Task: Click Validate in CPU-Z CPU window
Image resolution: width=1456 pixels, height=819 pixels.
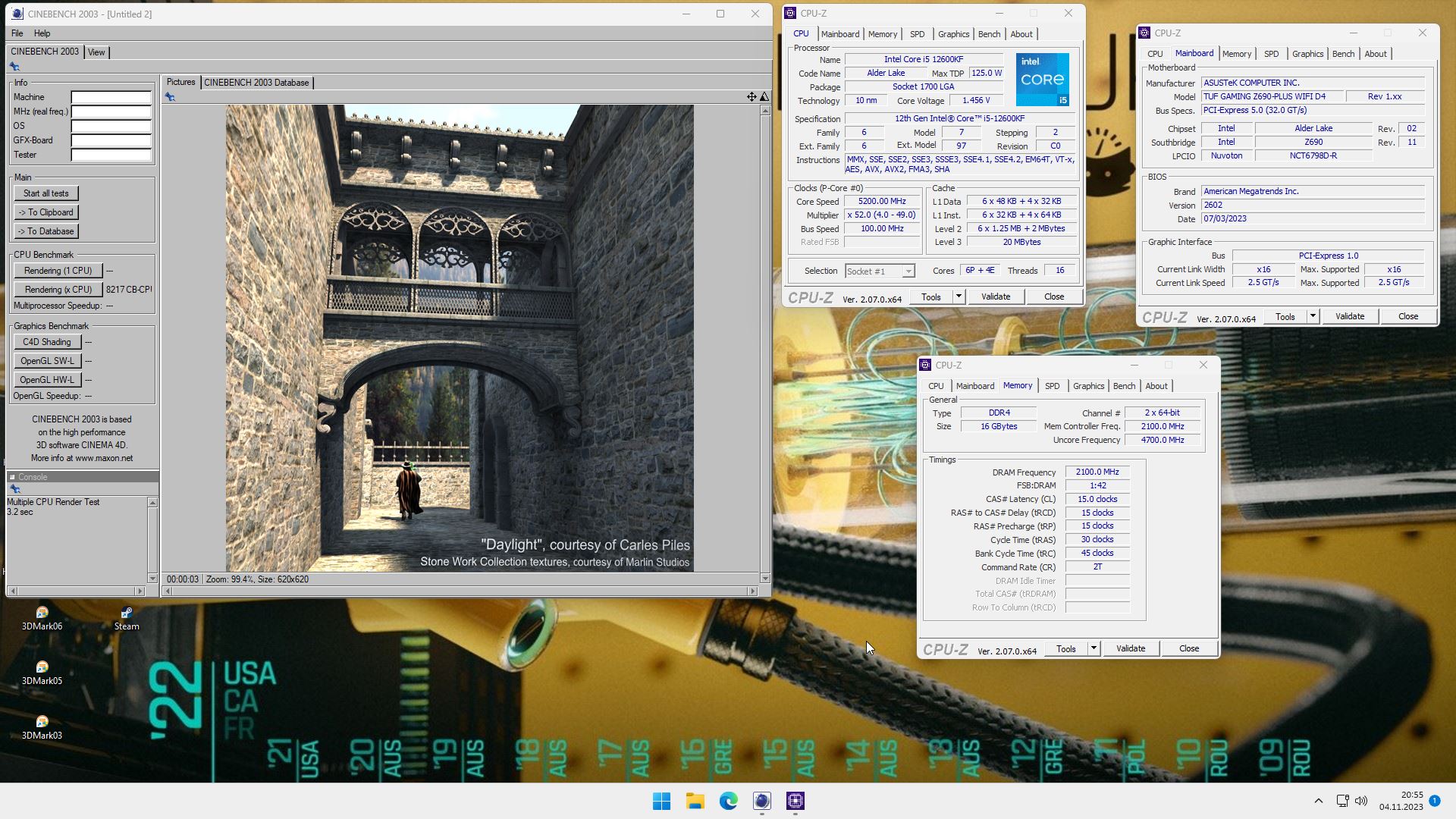Action: (x=995, y=297)
